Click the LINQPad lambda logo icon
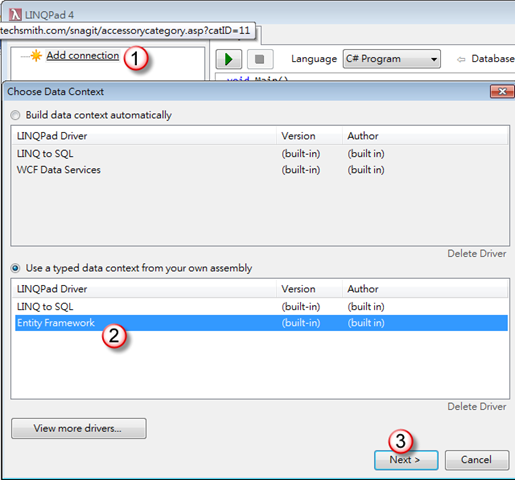 coord(15,15)
